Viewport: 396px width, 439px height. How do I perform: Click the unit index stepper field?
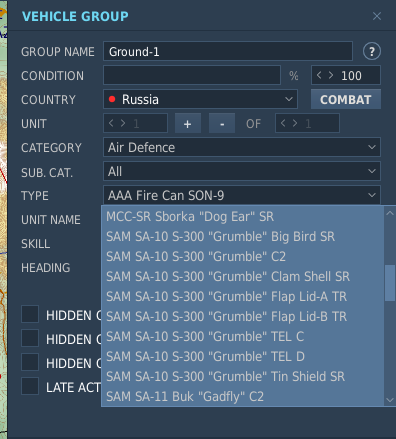click(x=135, y=124)
